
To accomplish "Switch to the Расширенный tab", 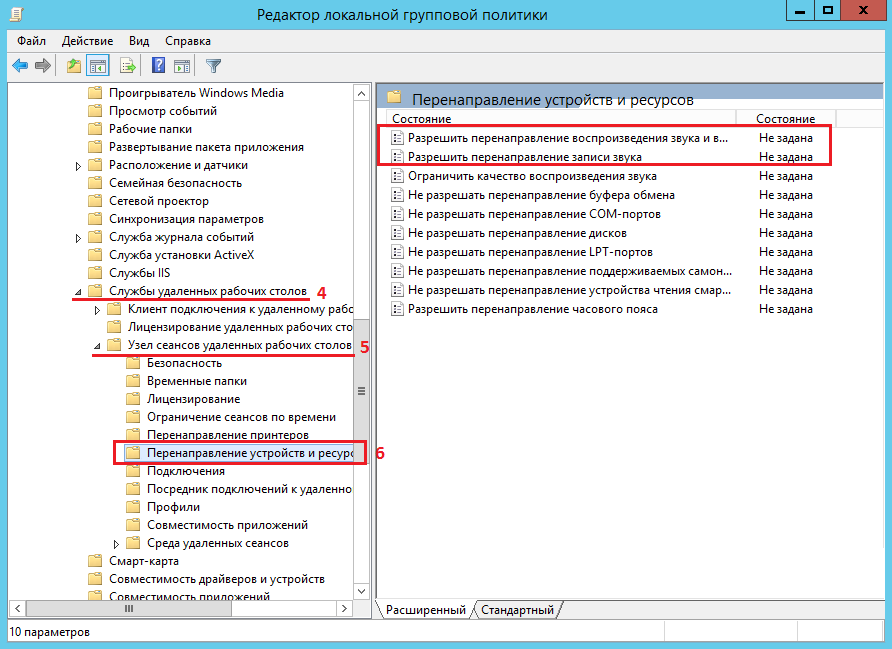I will 425,610.
